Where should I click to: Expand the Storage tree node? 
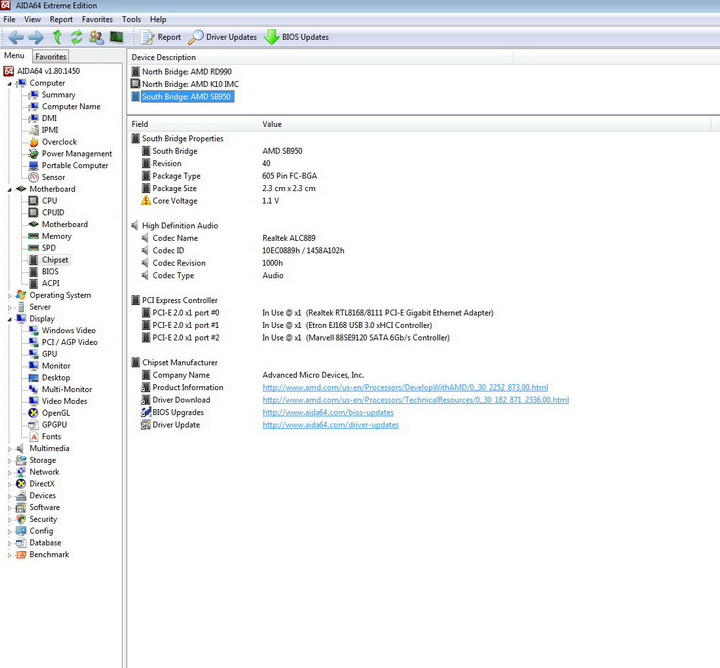click(9, 460)
